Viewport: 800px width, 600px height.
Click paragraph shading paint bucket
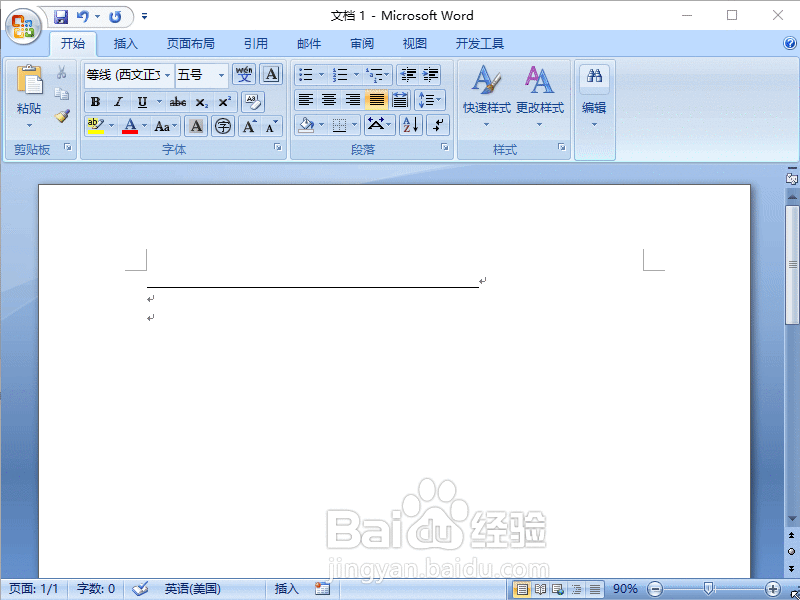(x=306, y=125)
